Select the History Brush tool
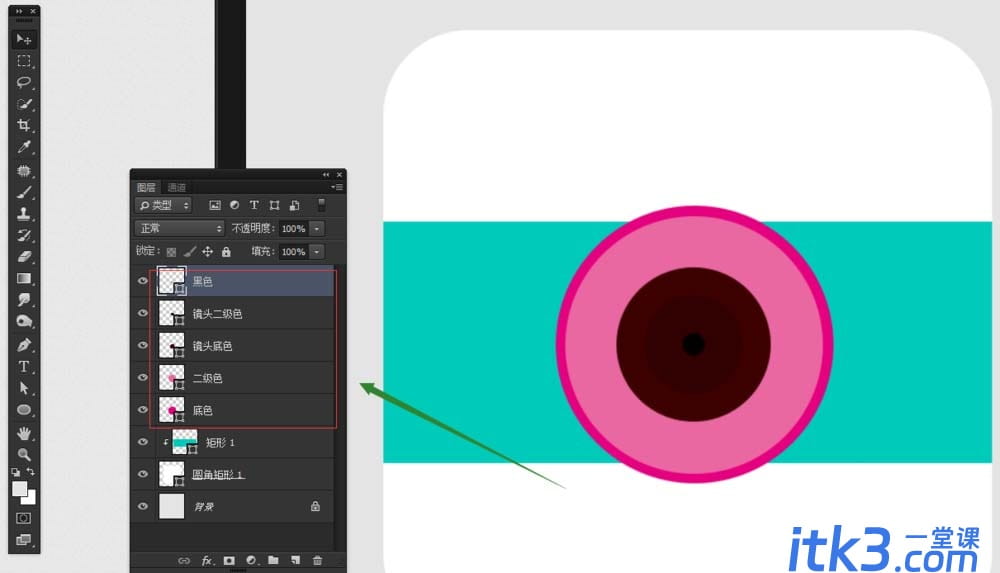Image resolution: width=1000 pixels, height=573 pixels. click(24, 235)
